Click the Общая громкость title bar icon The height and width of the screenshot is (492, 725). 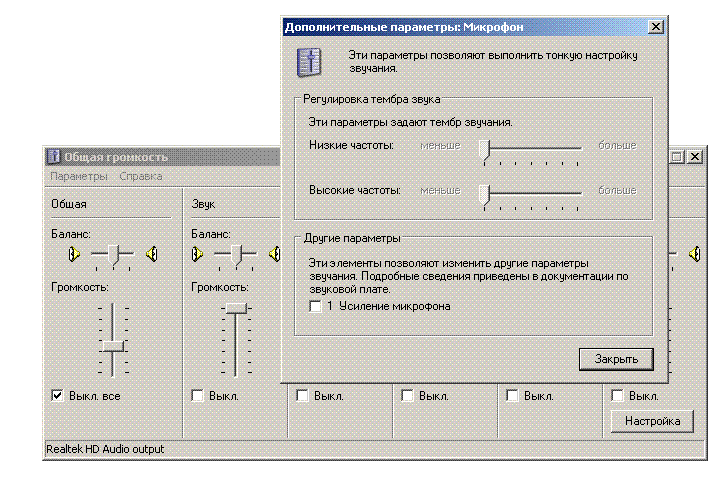click(x=54, y=157)
